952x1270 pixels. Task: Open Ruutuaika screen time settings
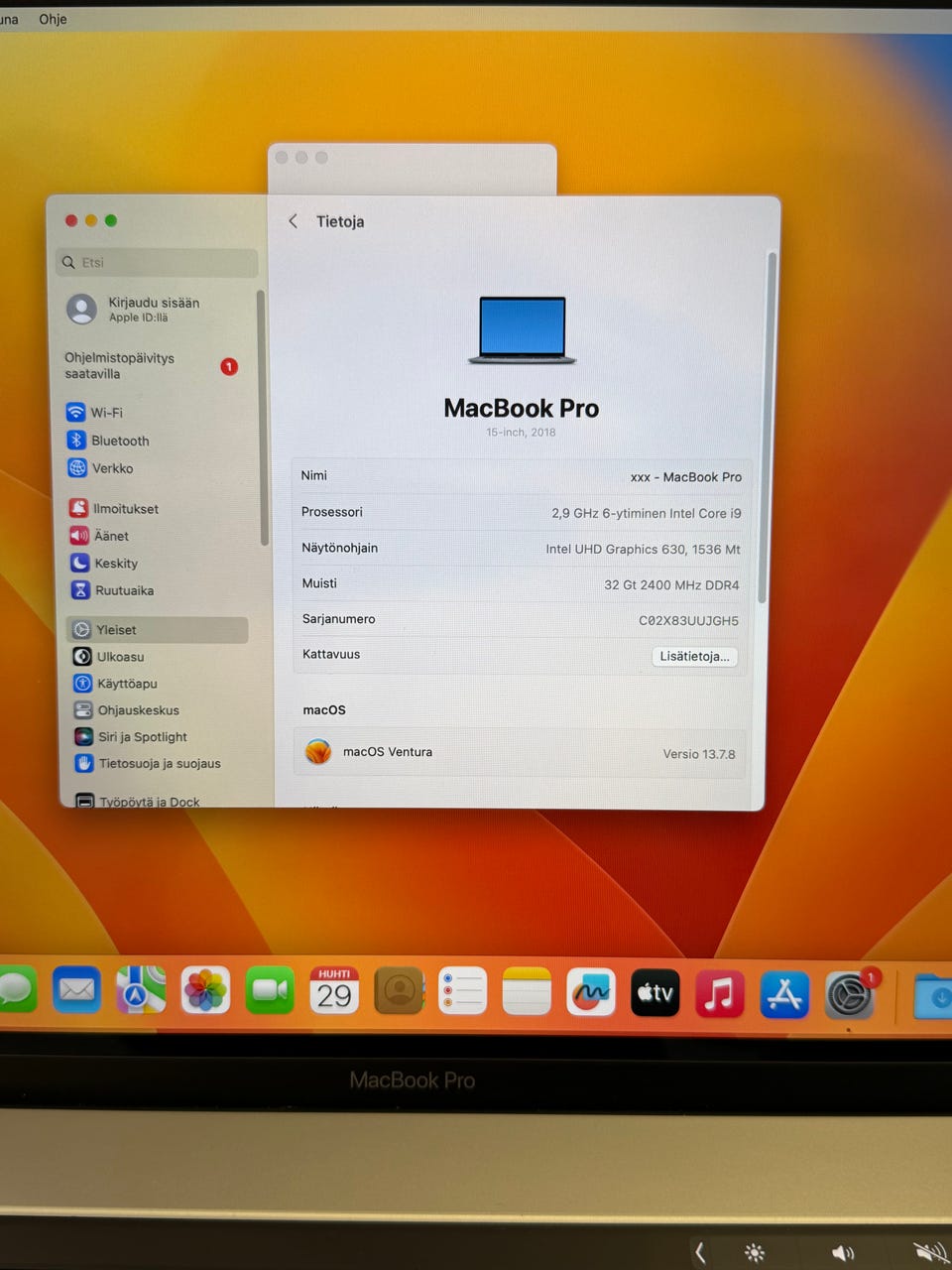click(111, 590)
